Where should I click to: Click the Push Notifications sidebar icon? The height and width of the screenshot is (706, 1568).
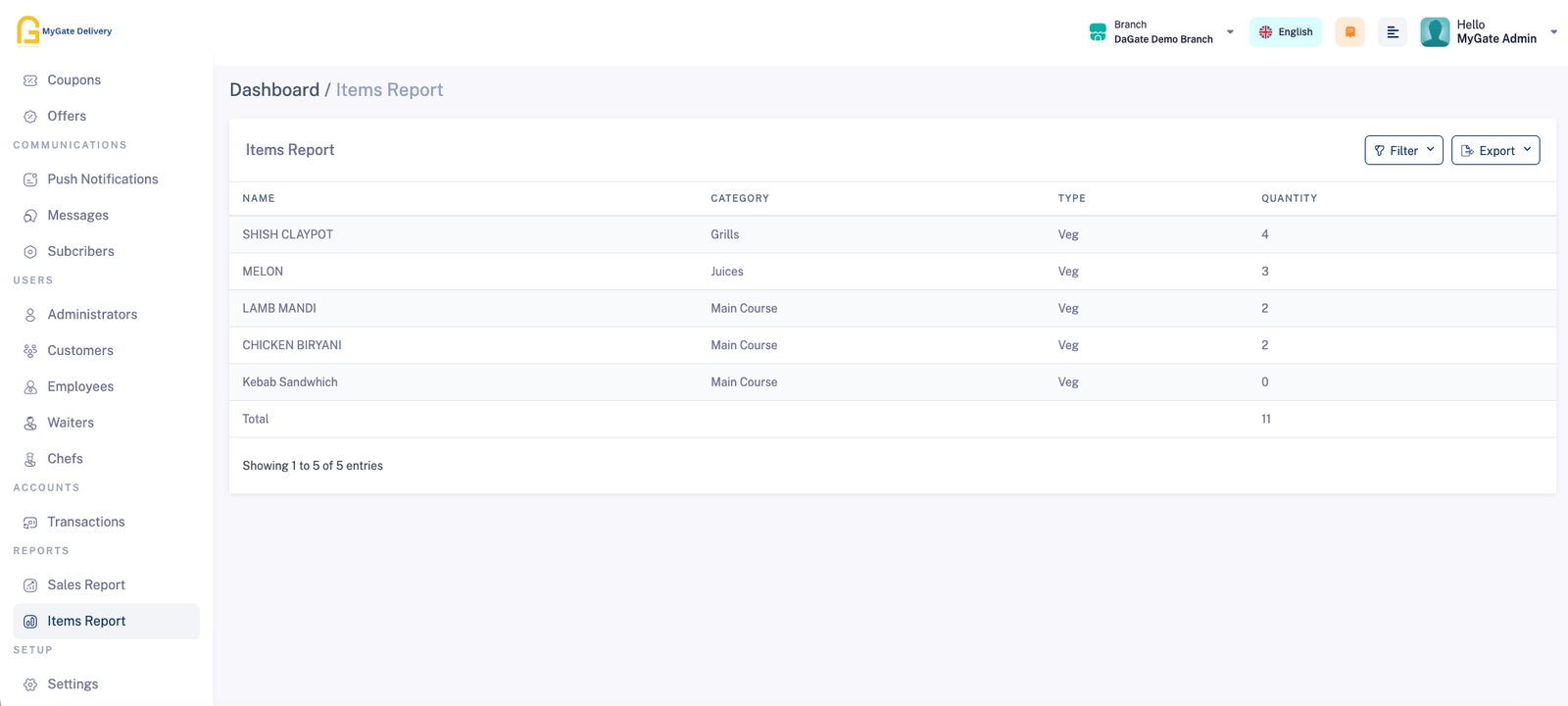(x=30, y=179)
